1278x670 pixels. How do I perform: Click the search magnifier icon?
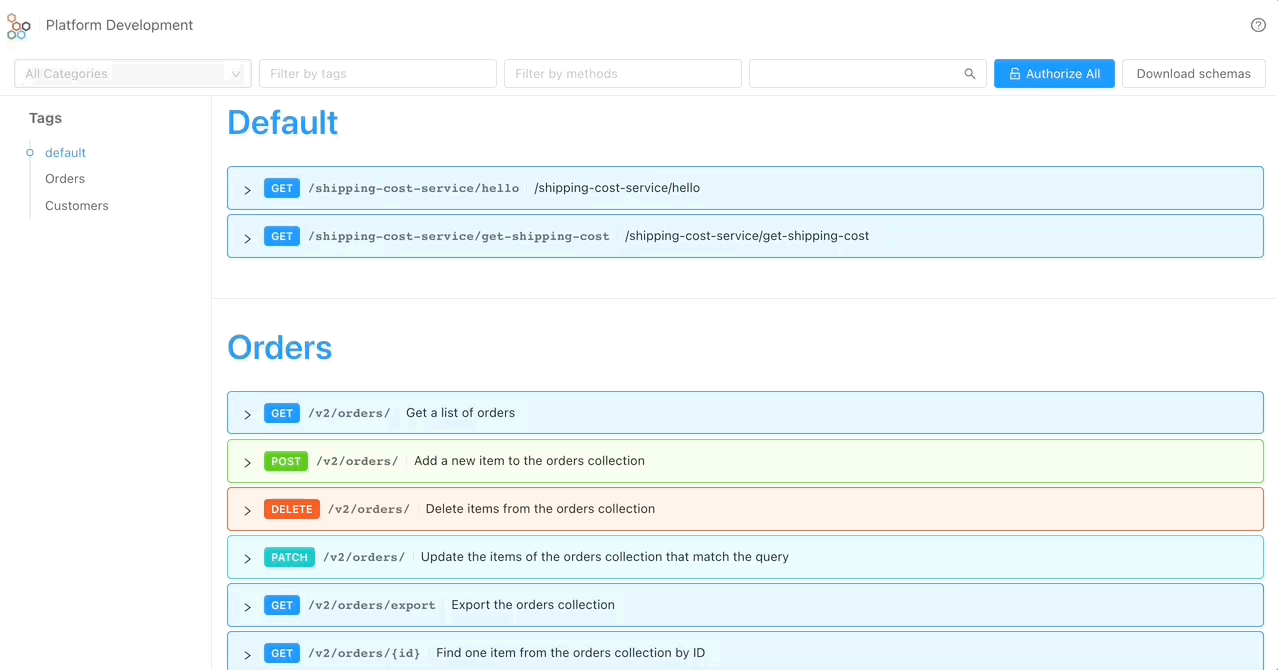968,73
